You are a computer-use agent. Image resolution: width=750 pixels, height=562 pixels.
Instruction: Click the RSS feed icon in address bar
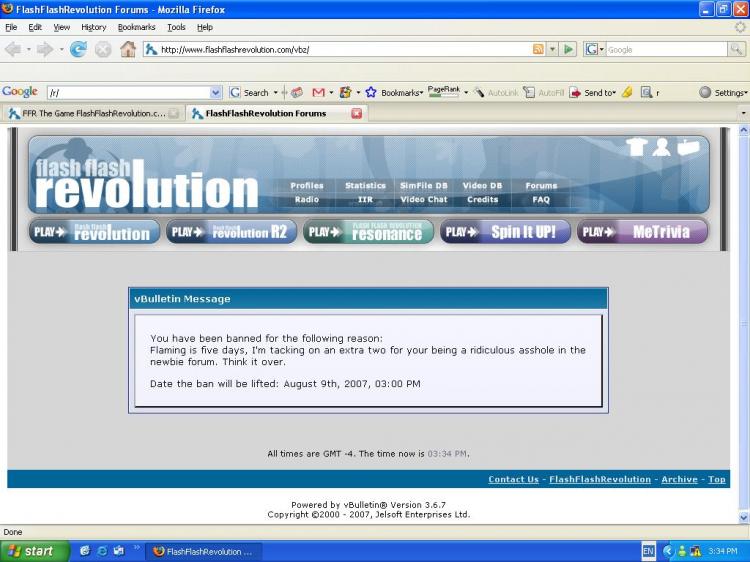[538, 49]
